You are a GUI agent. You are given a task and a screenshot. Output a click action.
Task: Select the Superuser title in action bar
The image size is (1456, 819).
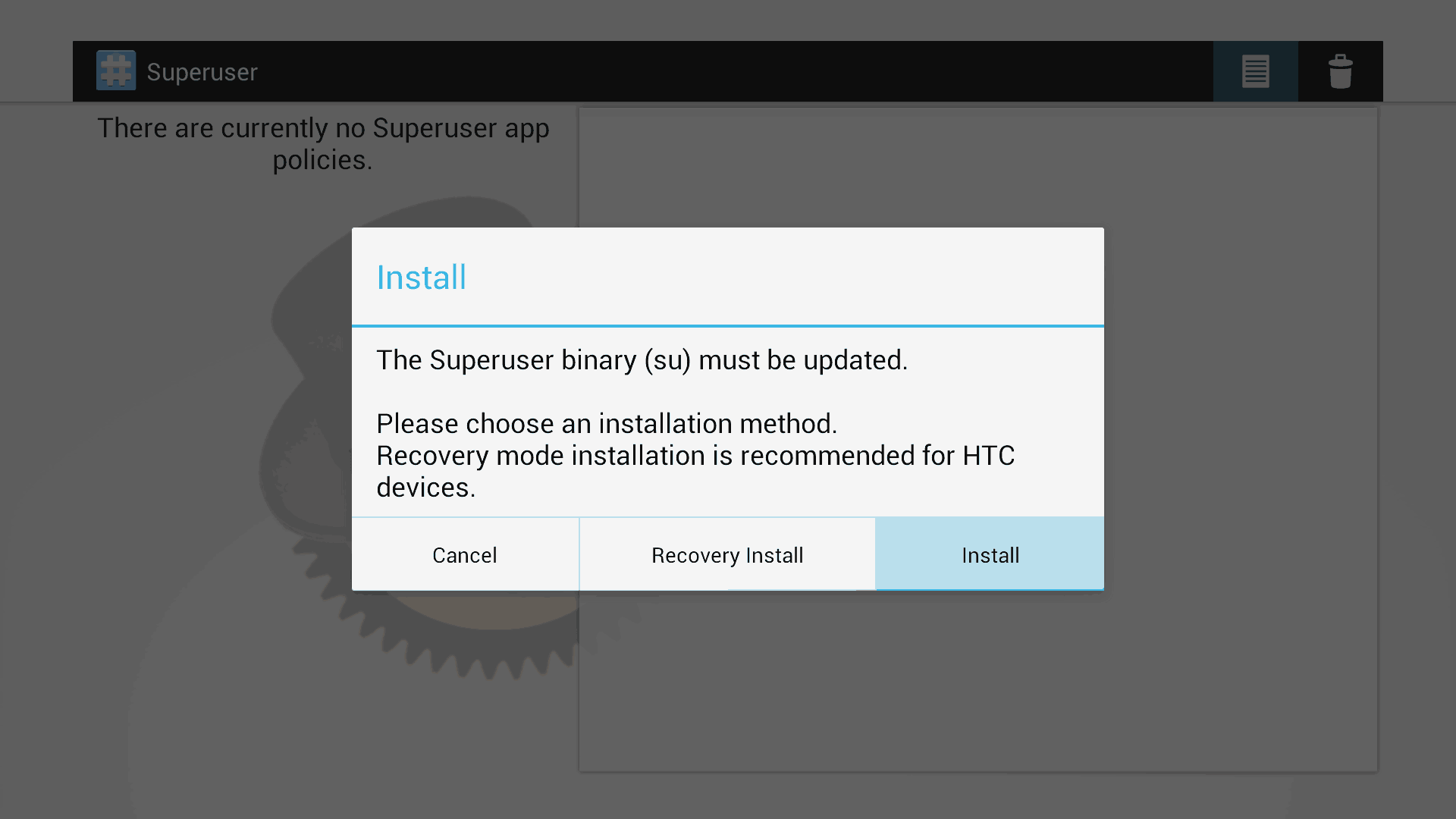(202, 72)
